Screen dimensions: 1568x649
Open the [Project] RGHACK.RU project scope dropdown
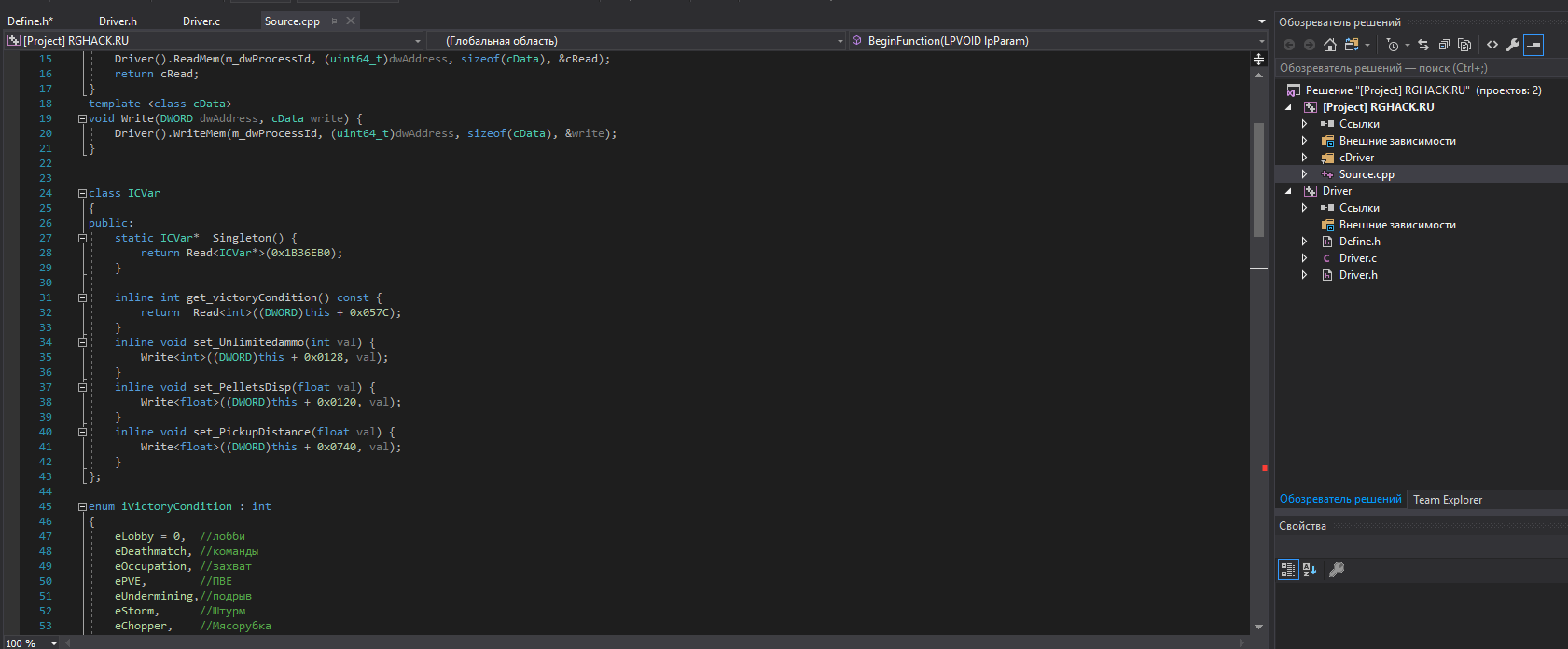point(417,41)
